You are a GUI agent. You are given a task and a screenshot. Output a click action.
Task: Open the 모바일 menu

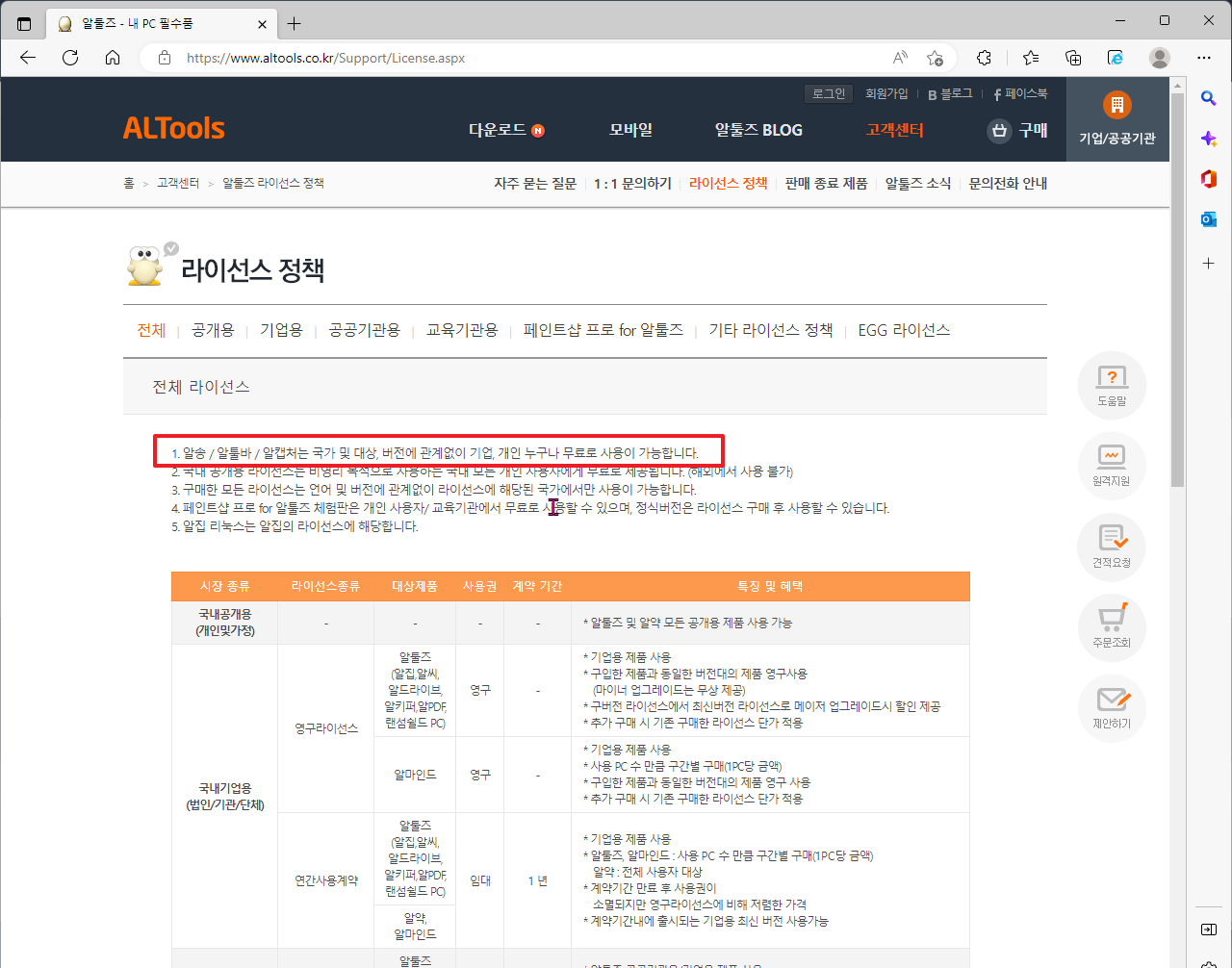coord(630,130)
